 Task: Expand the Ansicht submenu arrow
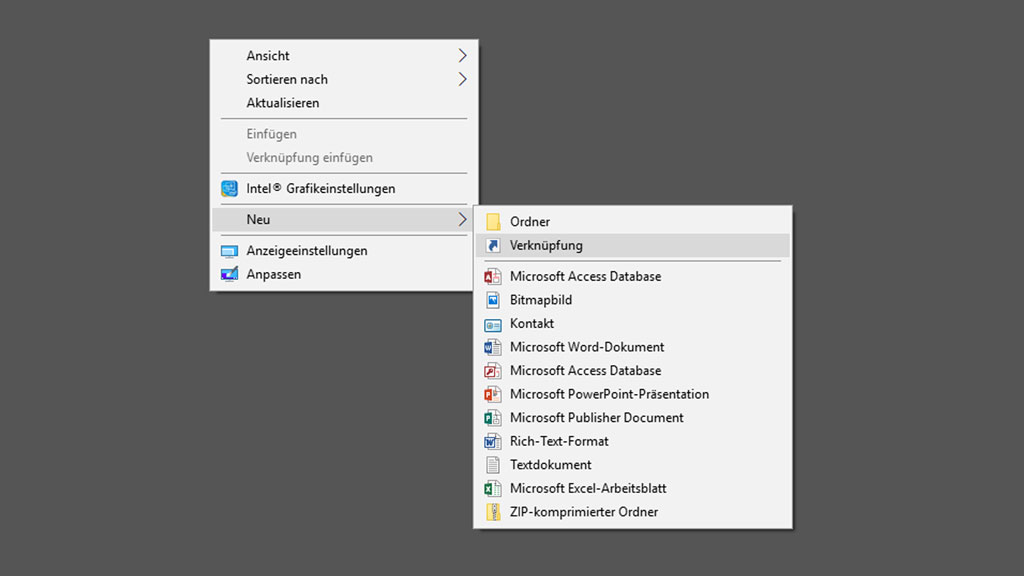point(462,56)
